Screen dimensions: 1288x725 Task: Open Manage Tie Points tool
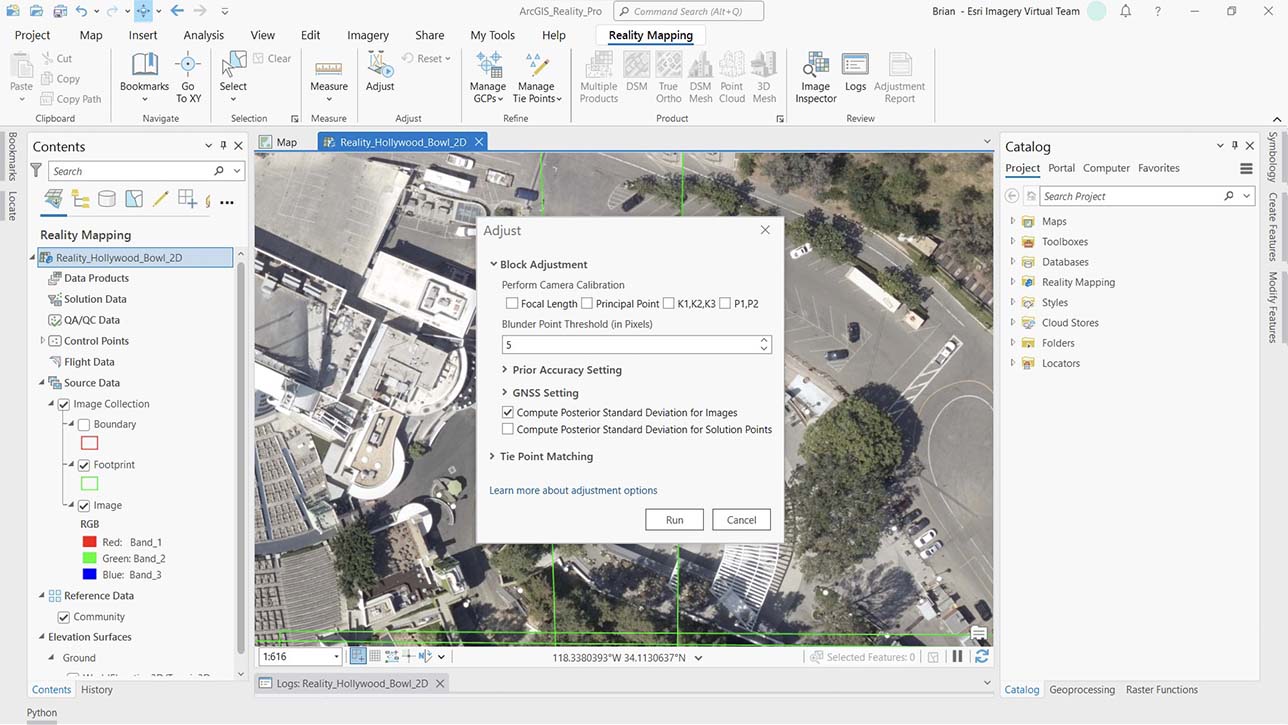point(537,77)
